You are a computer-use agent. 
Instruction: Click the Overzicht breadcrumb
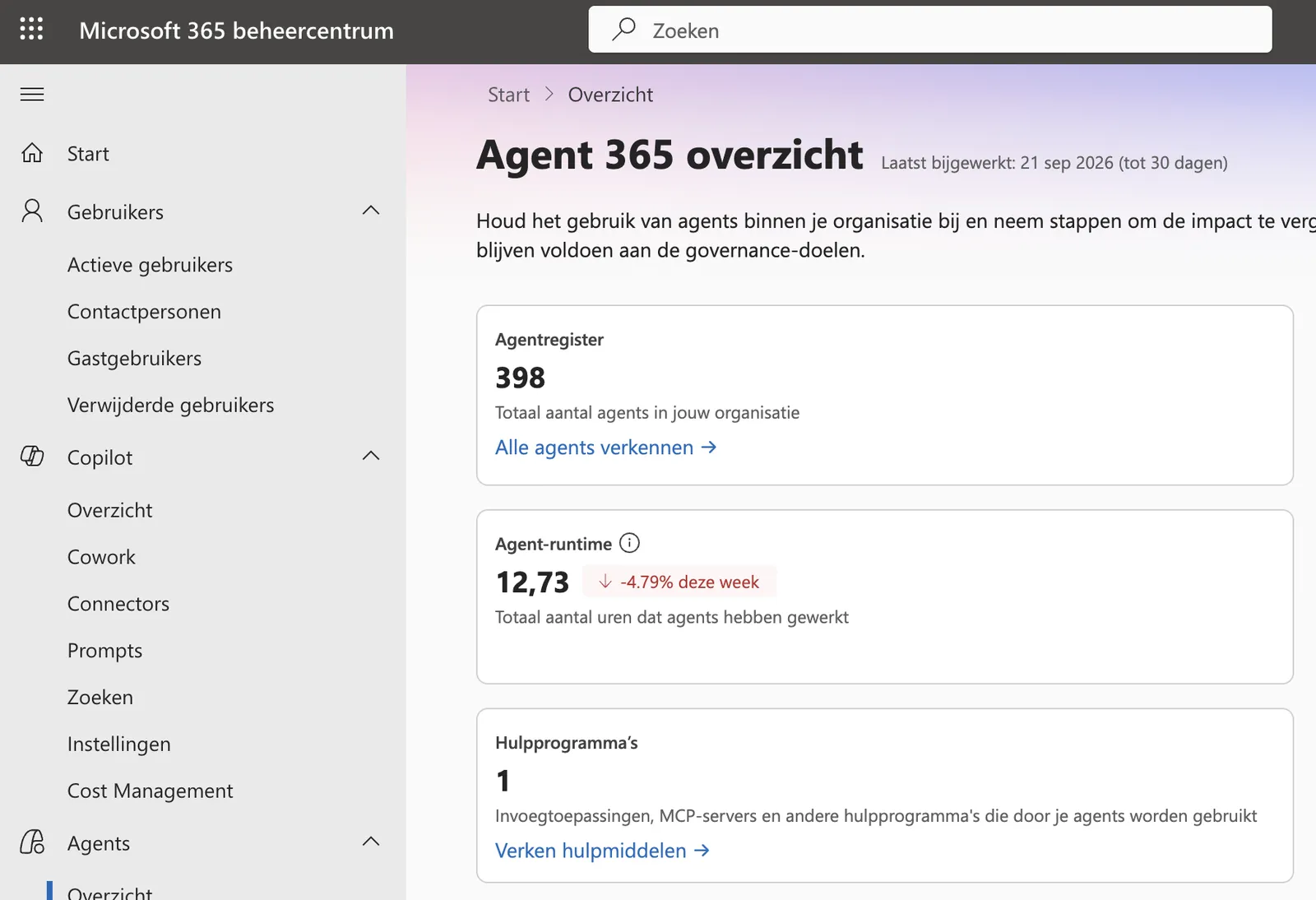[x=610, y=95]
